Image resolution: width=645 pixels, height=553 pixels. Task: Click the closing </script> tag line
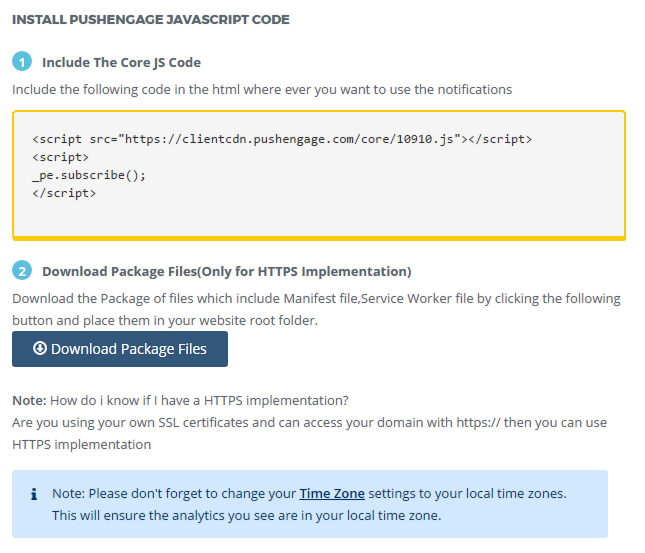click(x=64, y=193)
